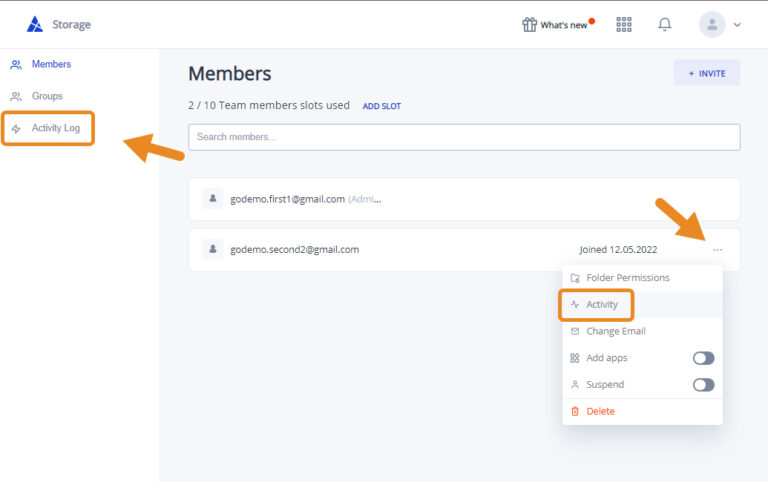Open the apps grid icon
Image resolution: width=768 pixels, height=482 pixels.
pos(624,24)
